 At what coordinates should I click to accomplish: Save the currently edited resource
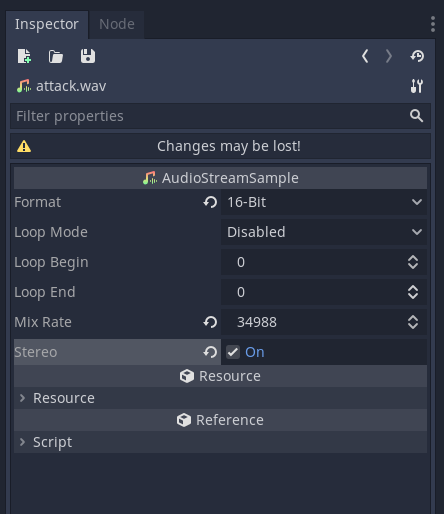tap(88, 56)
